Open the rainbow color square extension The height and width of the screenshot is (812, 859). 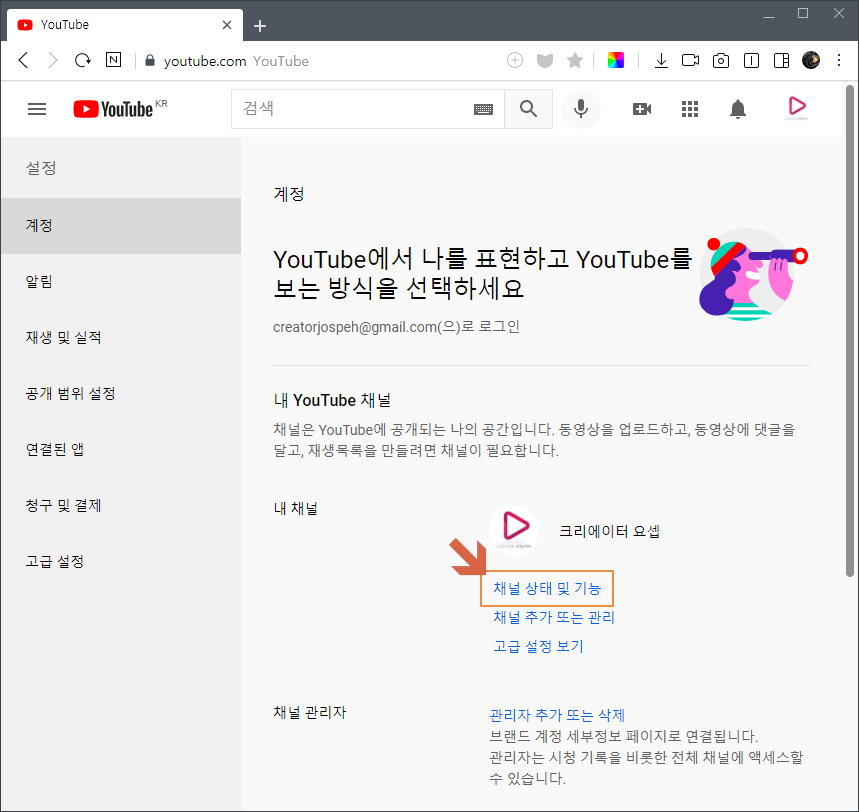click(x=616, y=60)
